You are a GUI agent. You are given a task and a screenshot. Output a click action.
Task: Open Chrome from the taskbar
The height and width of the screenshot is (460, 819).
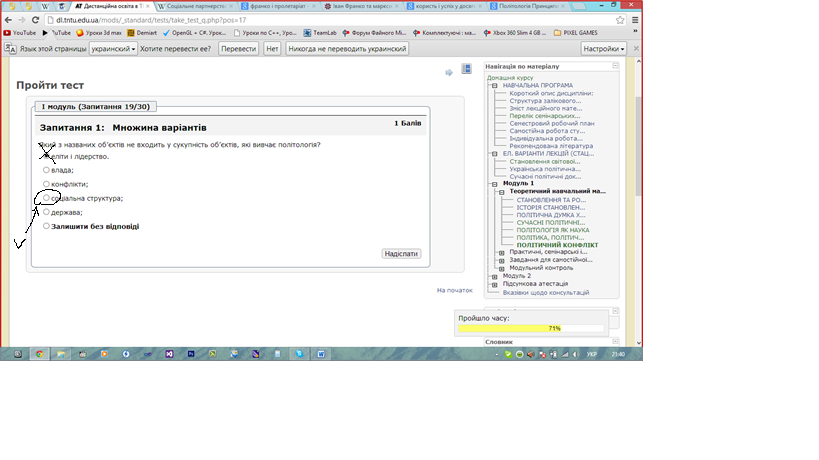(x=39, y=353)
